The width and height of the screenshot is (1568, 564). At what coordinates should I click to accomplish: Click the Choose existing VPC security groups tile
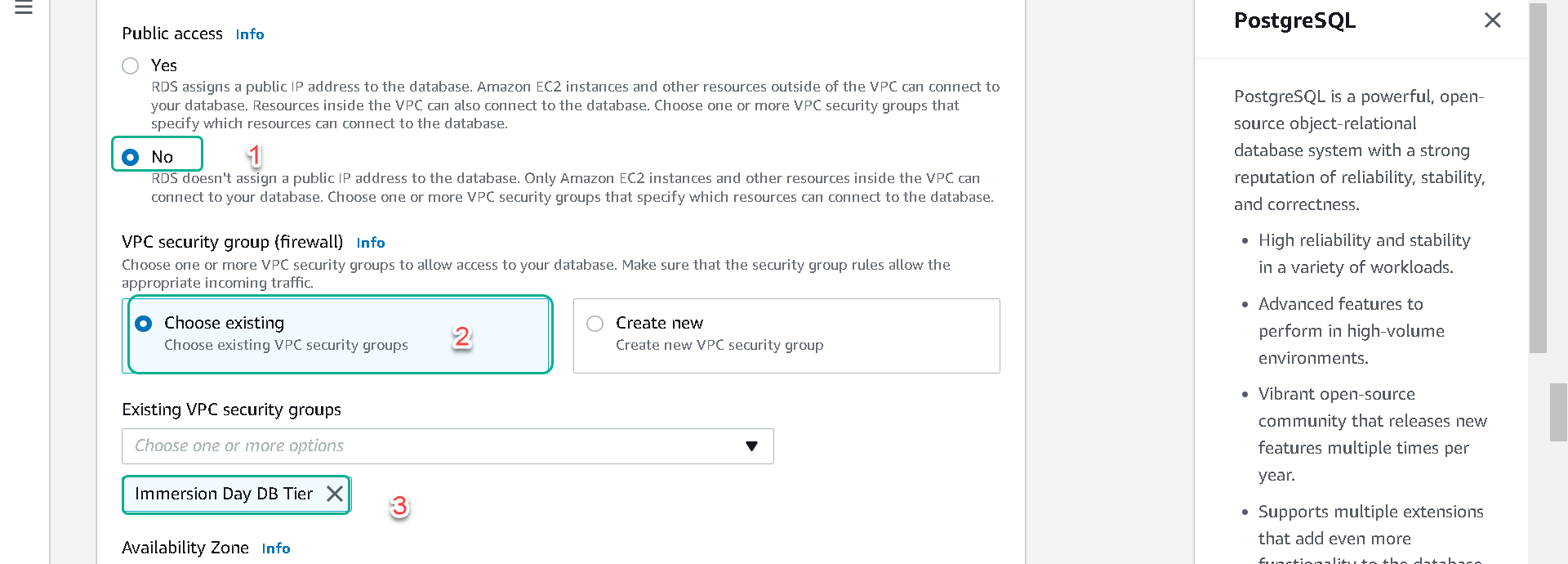(x=336, y=336)
